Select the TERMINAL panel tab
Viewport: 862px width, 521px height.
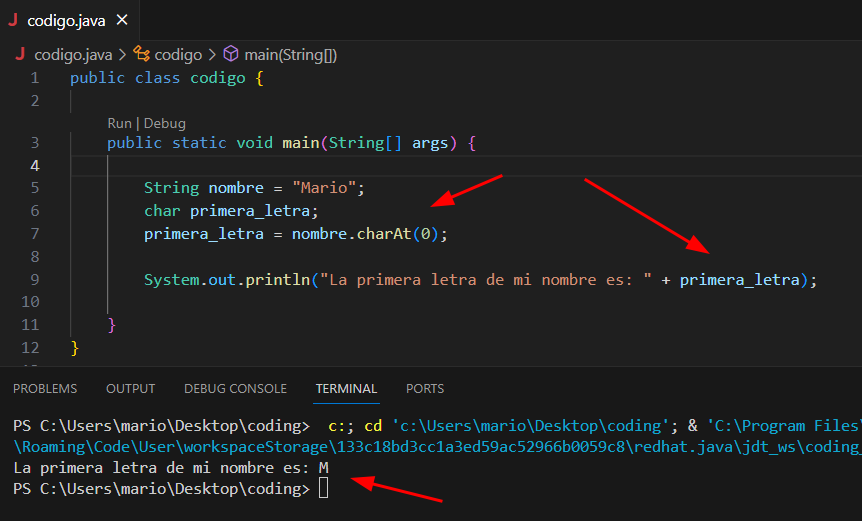click(x=346, y=389)
